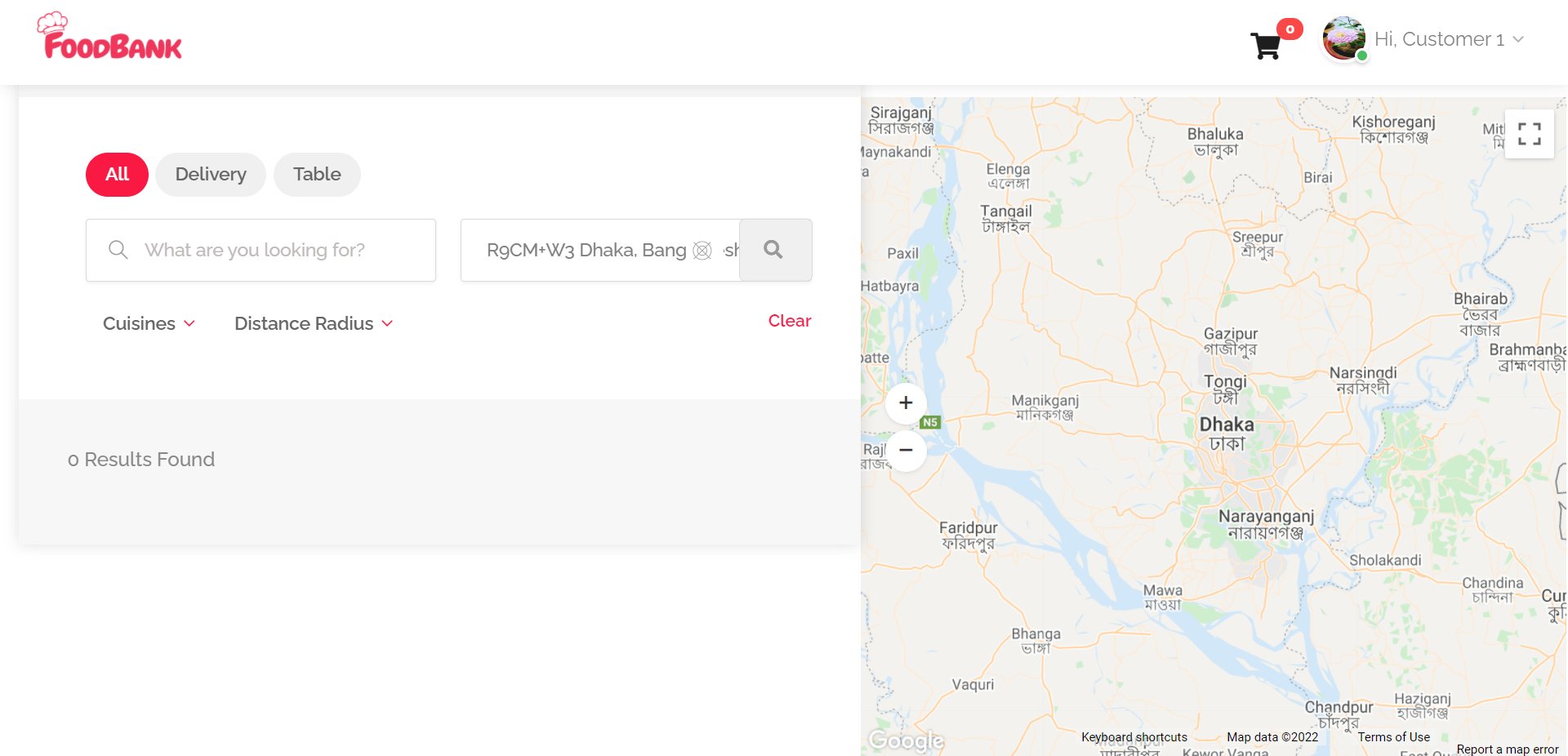The image size is (1568, 756).
Task: Clear all search filters
Action: [789, 321]
